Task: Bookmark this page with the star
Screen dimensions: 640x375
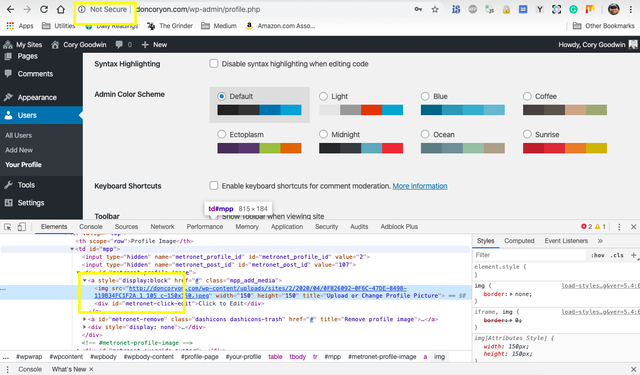Action: click(x=435, y=9)
